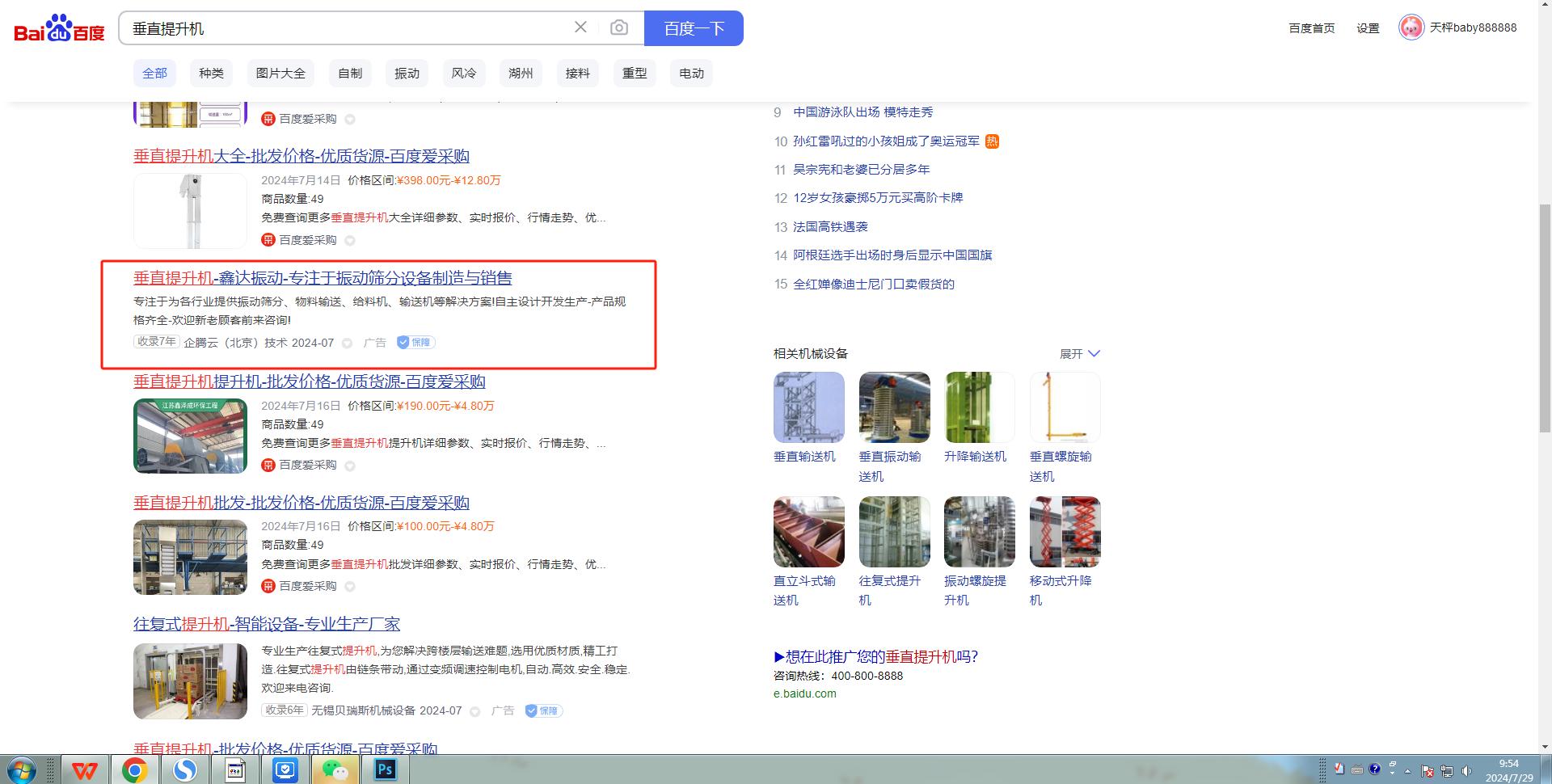Select the 振动 filter tab
The height and width of the screenshot is (784, 1552).
click(x=407, y=74)
